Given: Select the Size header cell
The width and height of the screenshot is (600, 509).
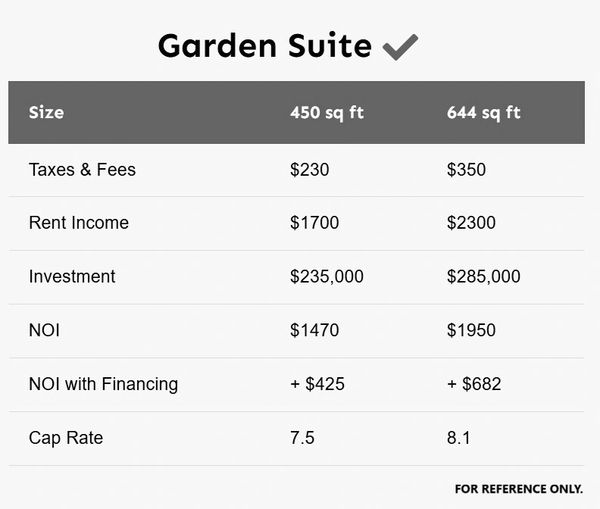Looking at the screenshot, I should pyautogui.click(x=46, y=112).
